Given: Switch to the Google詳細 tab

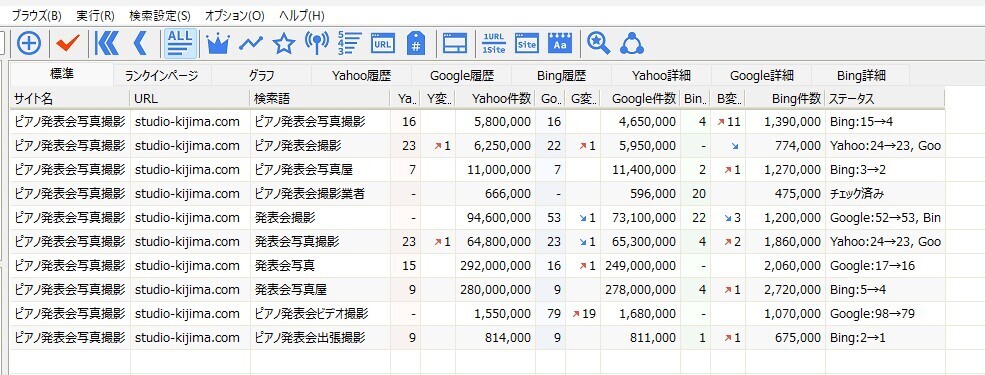Looking at the screenshot, I should coord(761,75).
